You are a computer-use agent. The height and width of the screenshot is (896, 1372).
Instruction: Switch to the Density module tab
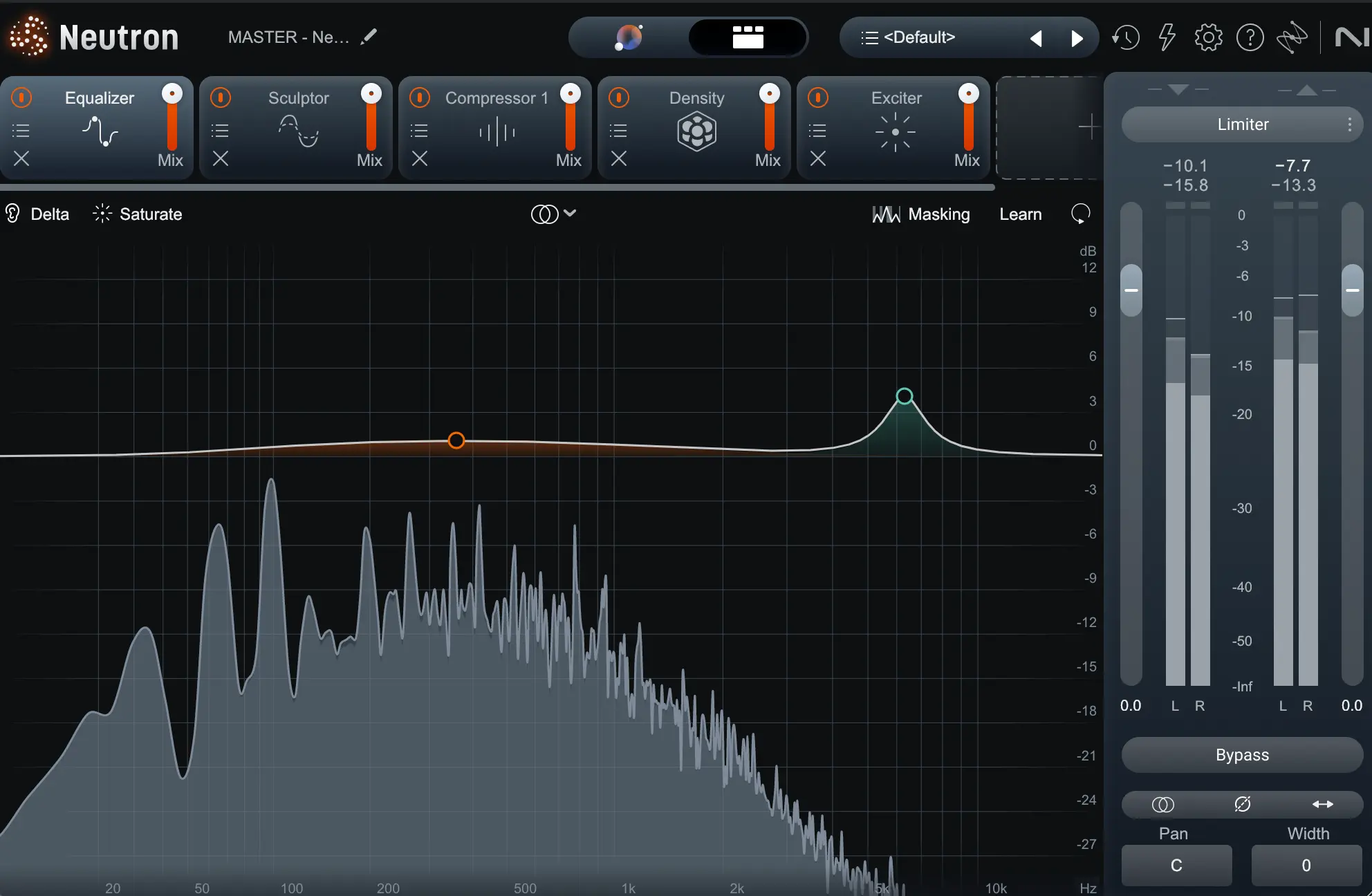(696, 97)
